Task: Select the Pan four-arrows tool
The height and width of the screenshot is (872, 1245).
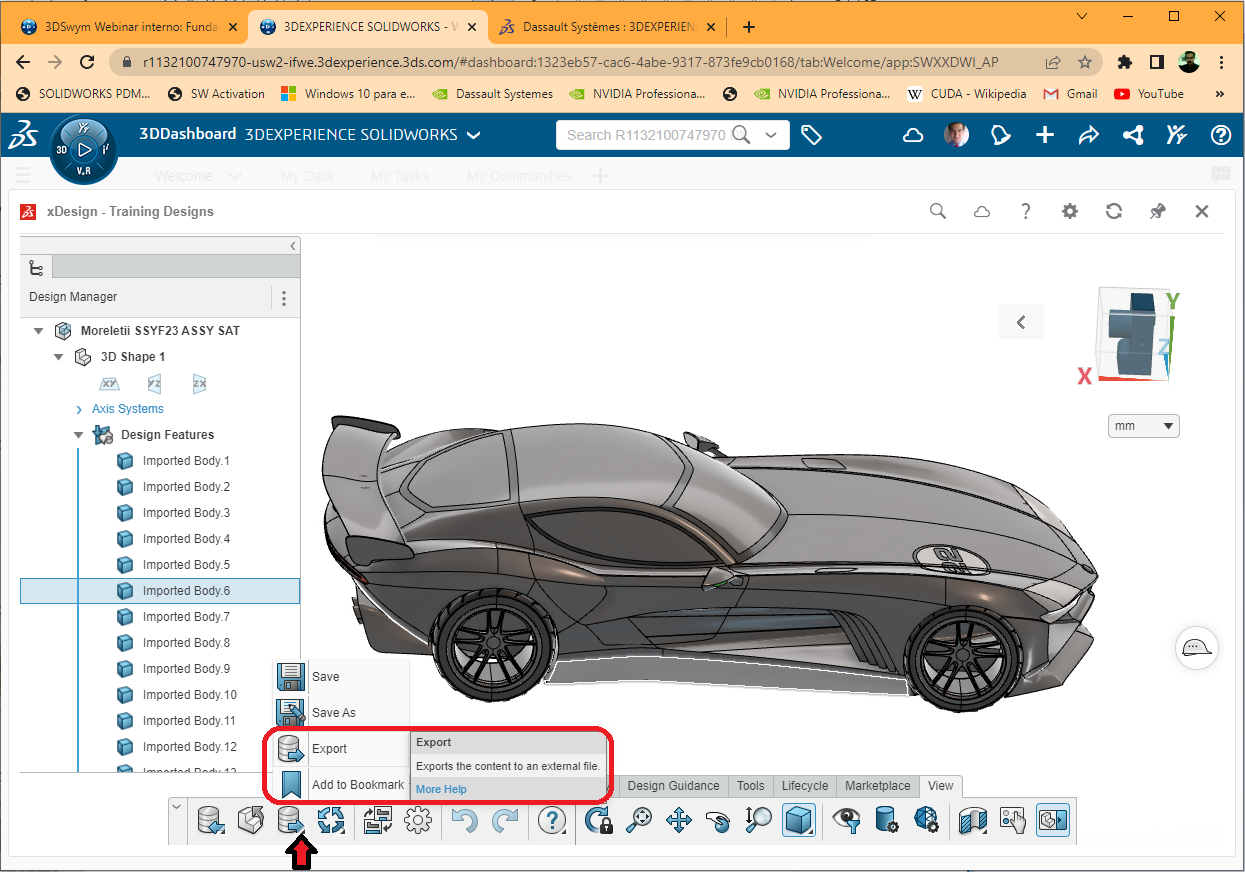Action: click(x=679, y=821)
